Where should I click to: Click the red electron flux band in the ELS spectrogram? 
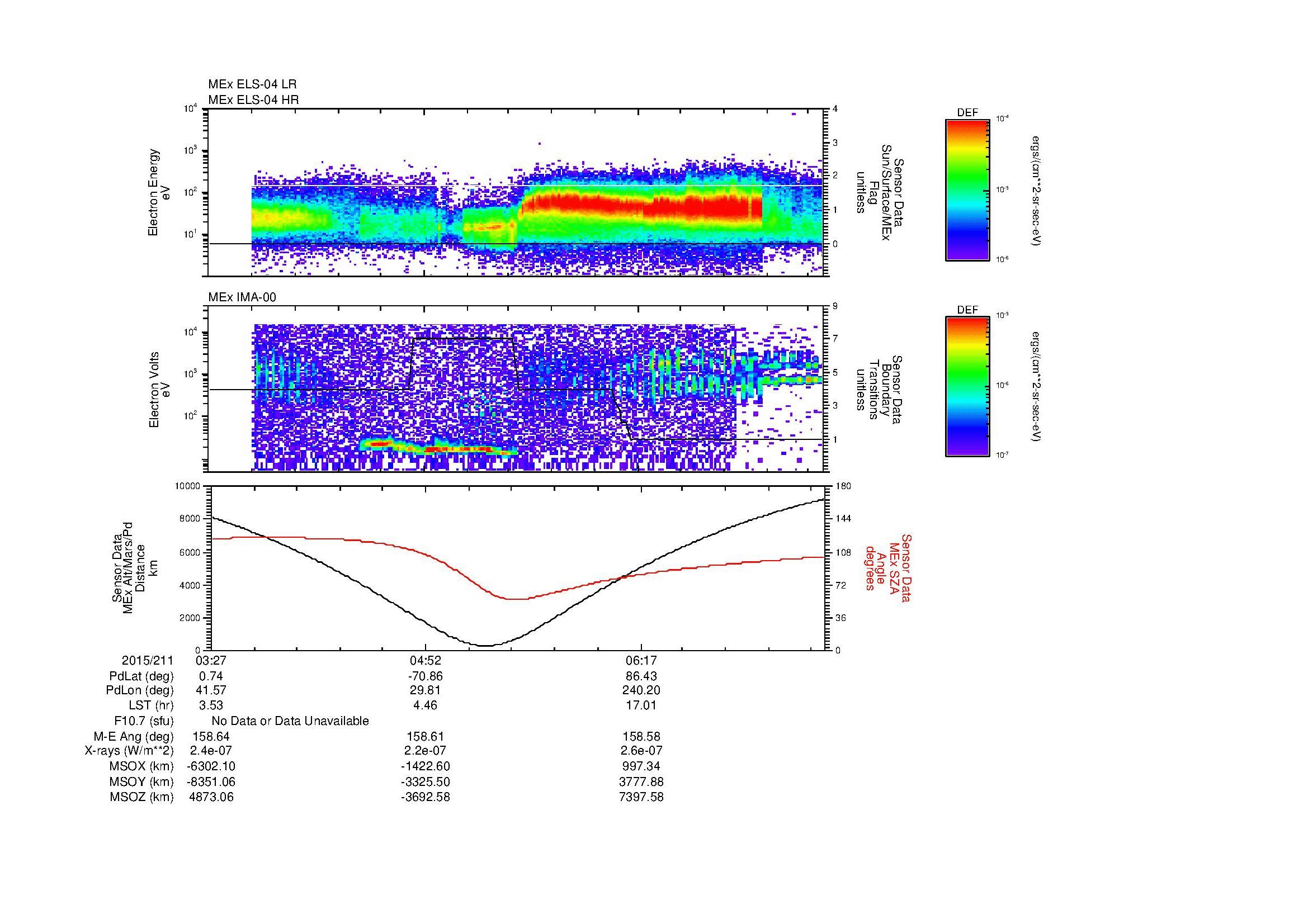pyautogui.click(x=642, y=206)
